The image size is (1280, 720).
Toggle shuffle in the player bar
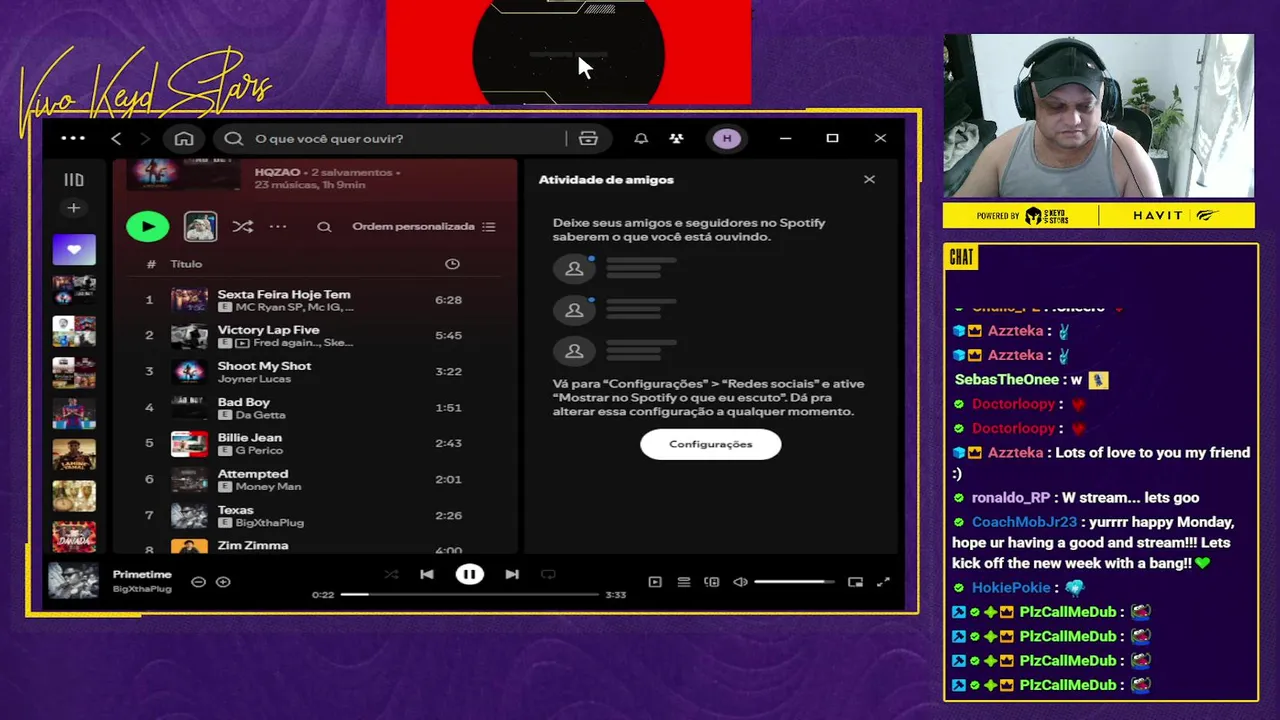pos(391,575)
